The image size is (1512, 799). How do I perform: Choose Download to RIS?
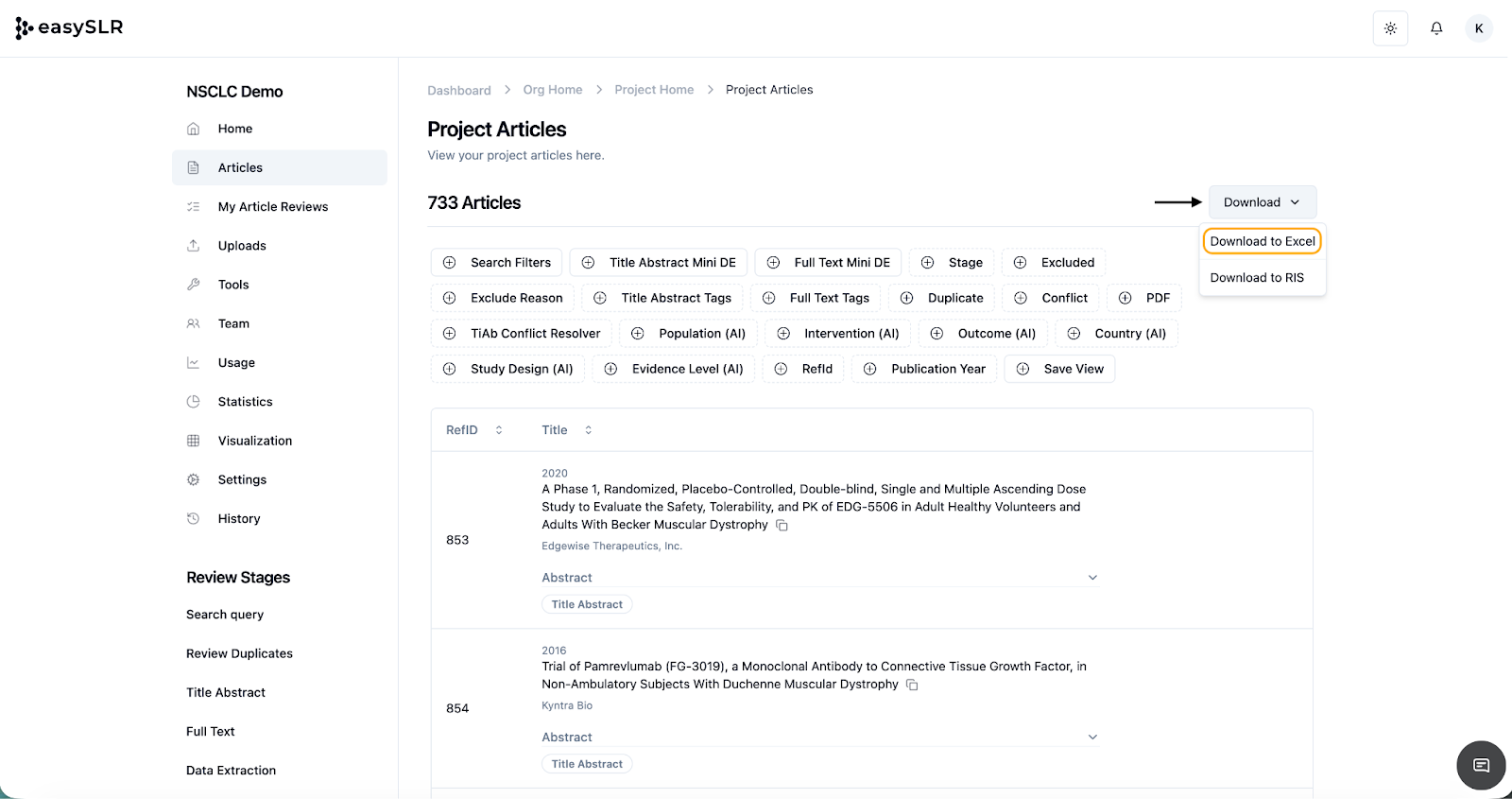[x=1257, y=278]
